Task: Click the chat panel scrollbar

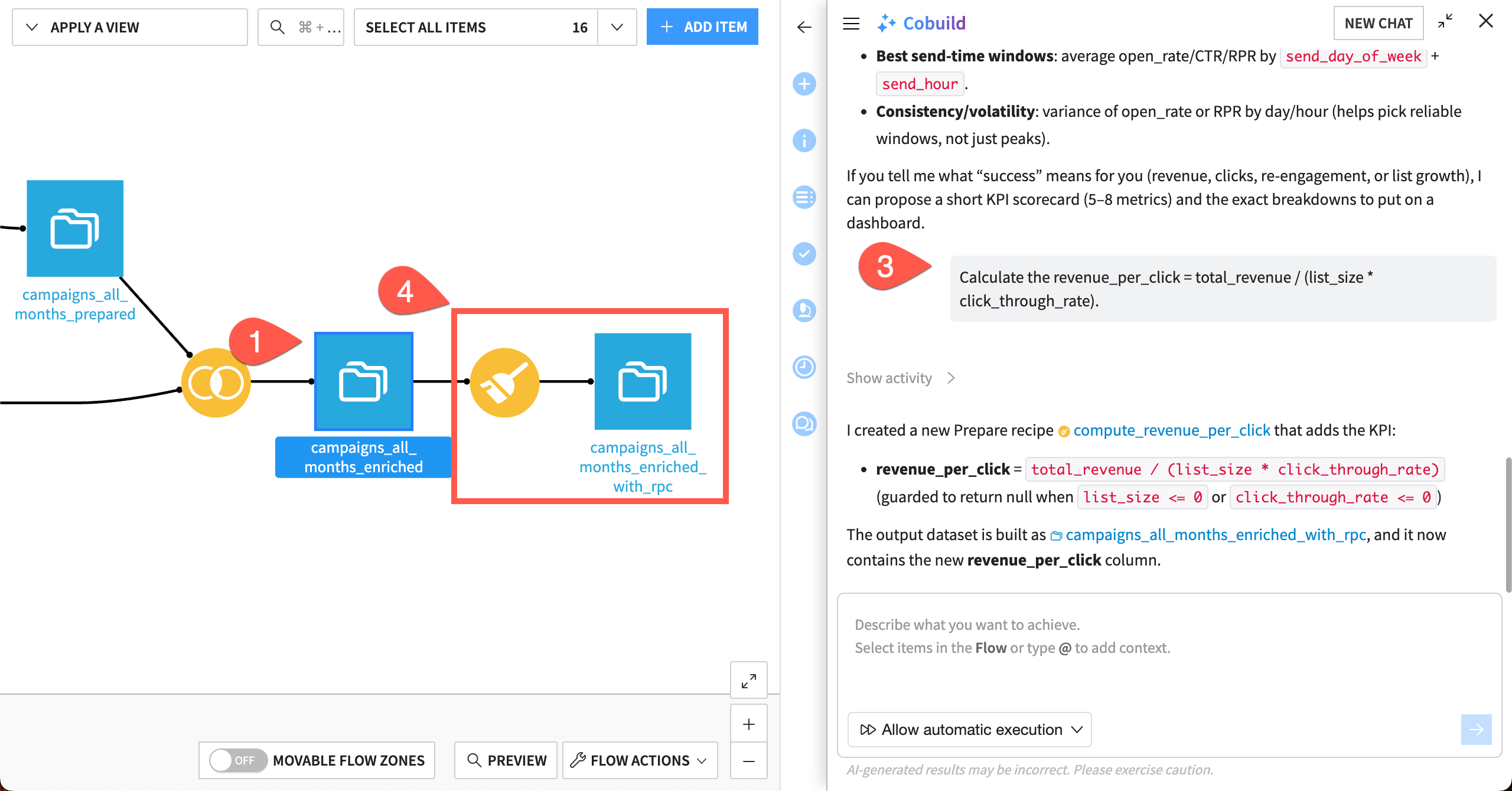Action: pyautogui.click(x=1508, y=524)
